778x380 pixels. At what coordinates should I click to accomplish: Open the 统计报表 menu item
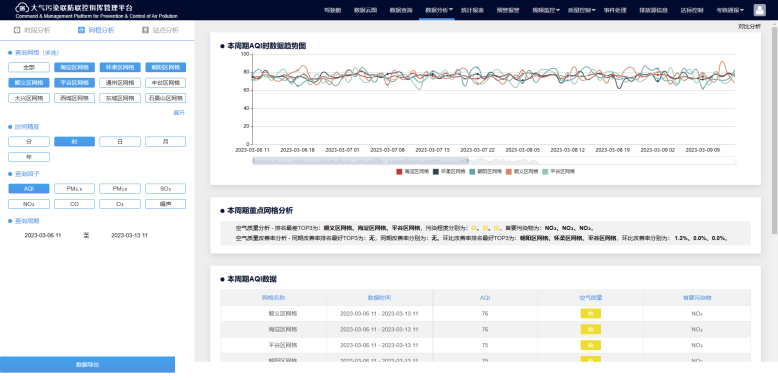click(x=472, y=10)
